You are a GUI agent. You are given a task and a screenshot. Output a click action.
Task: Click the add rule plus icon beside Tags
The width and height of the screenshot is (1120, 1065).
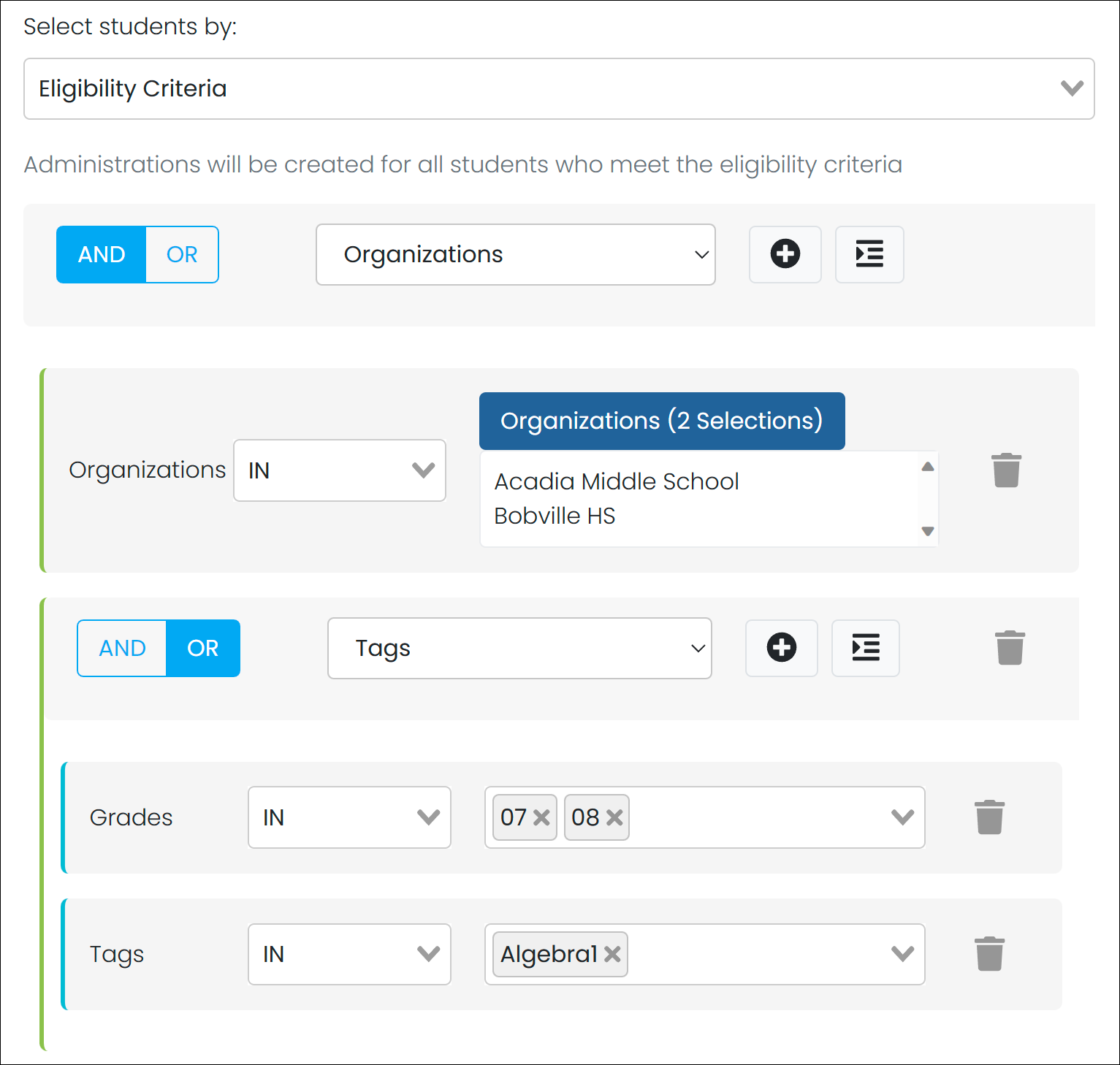pos(781,648)
